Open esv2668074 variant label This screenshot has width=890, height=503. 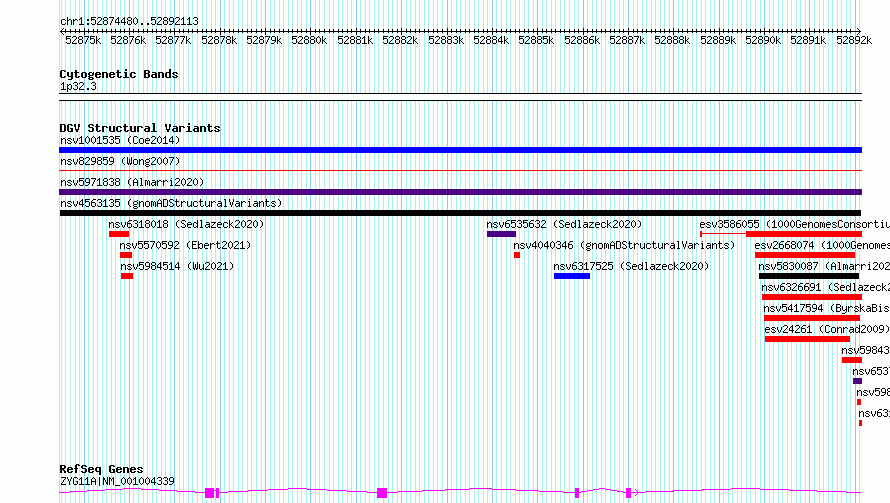click(822, 245)
